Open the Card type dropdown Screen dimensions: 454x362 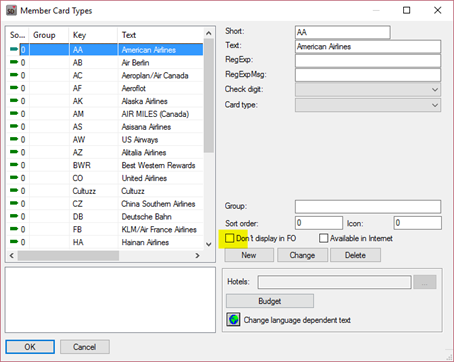(x=368, y=105)
